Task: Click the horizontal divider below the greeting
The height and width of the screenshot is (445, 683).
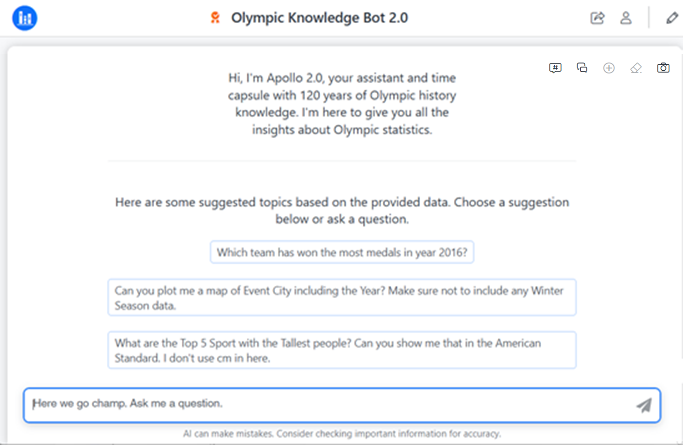Action: click(x=342, y=161)
